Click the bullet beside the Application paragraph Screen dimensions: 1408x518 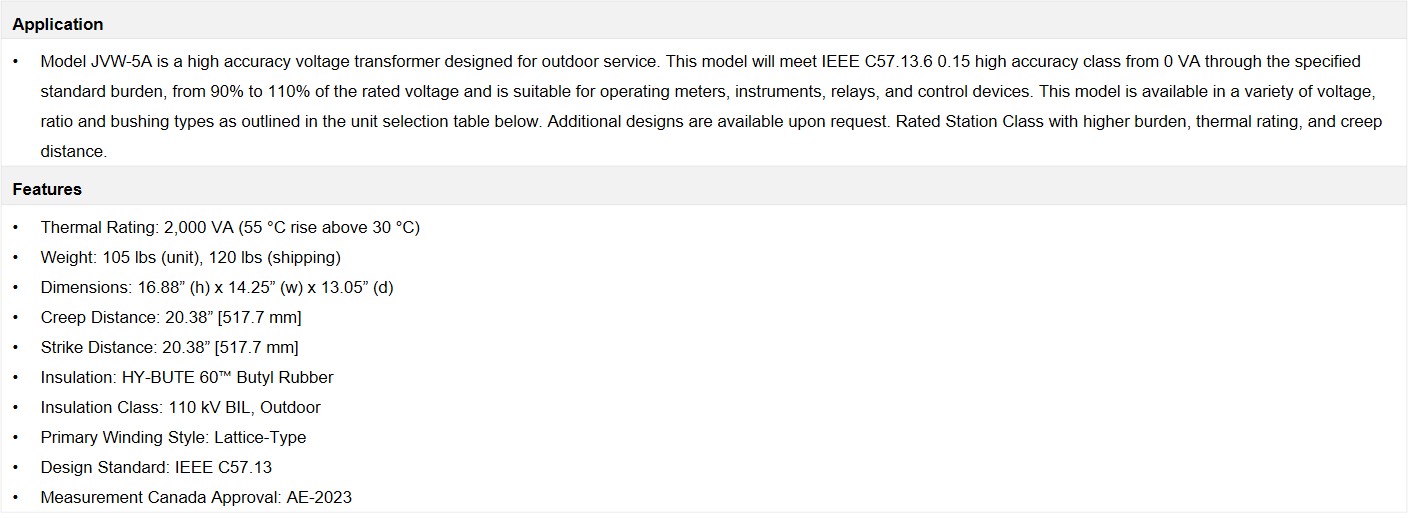coord(16,61)
